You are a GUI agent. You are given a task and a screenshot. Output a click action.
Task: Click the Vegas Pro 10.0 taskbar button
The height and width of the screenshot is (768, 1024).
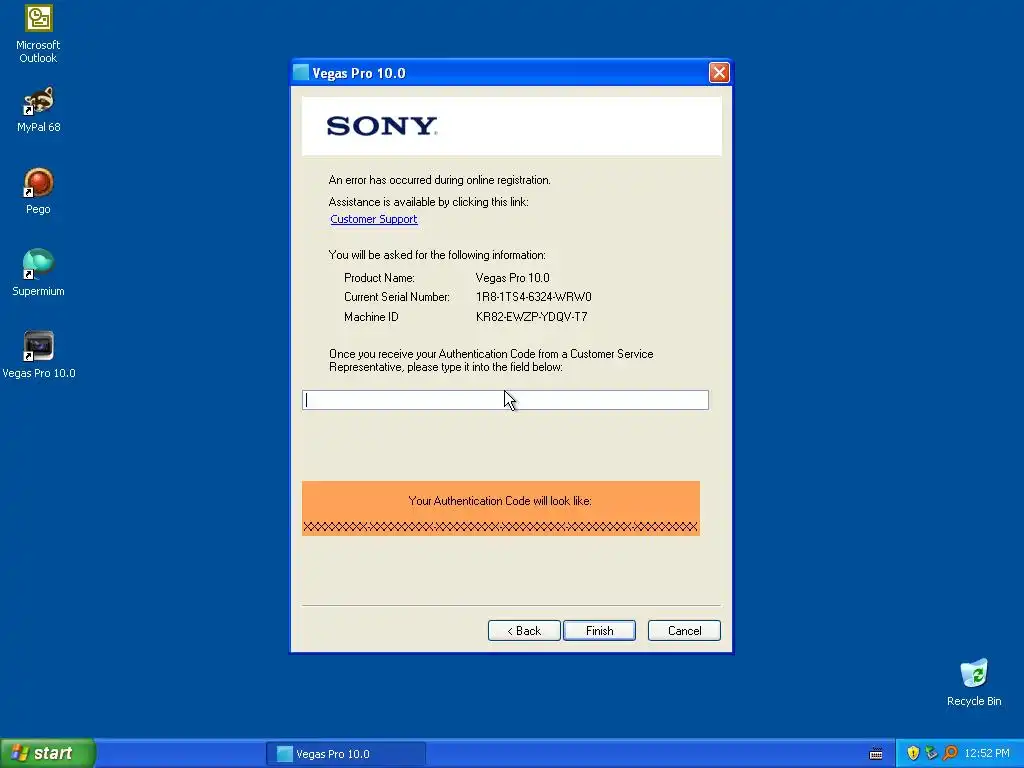coord(346,754)
